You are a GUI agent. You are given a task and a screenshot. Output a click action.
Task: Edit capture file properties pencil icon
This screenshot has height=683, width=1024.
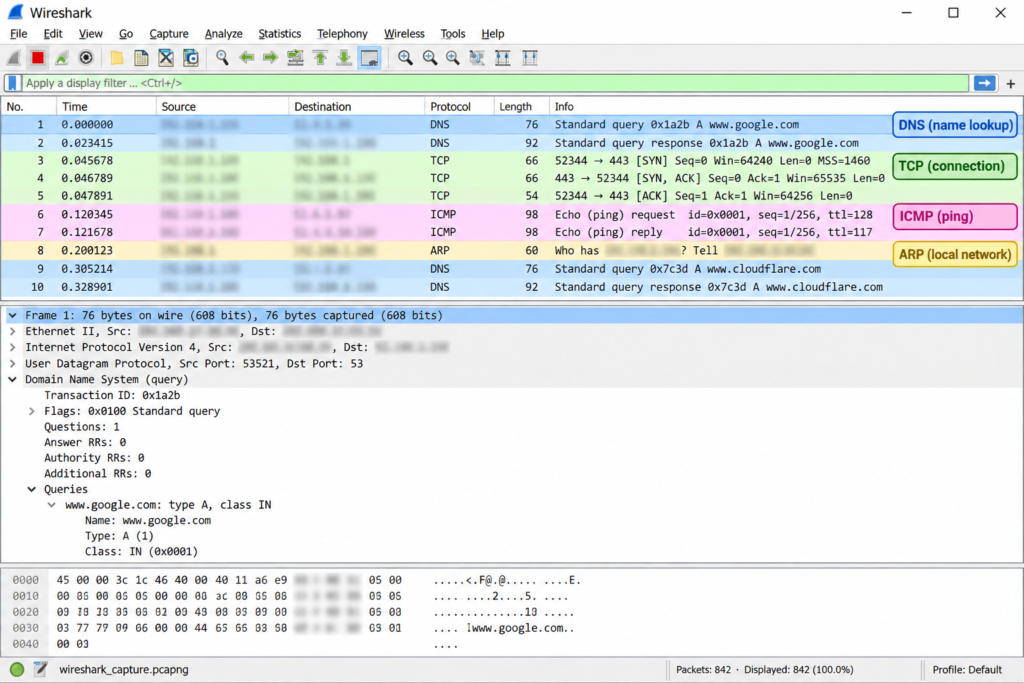point(40,669)
